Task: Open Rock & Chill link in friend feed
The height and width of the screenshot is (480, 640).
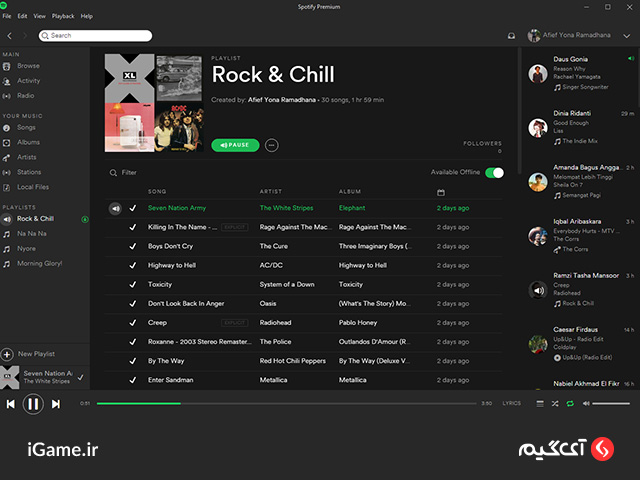Action: tap(578, 304)
